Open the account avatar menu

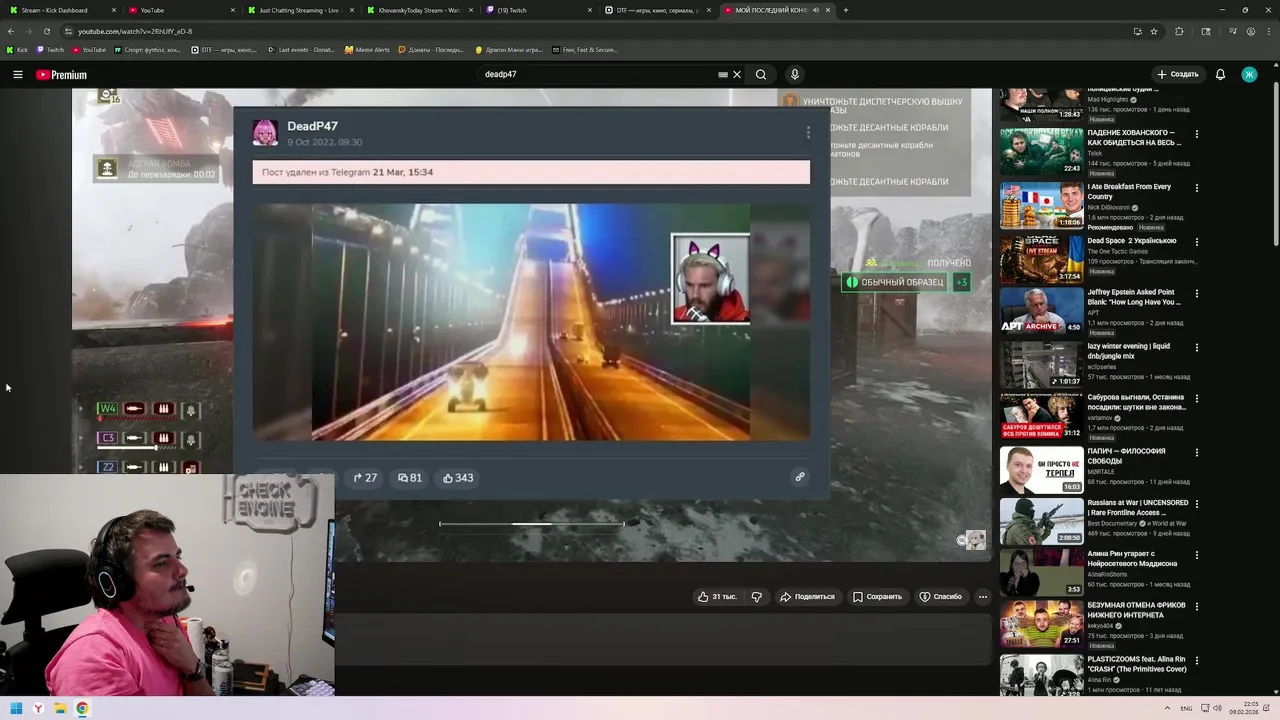(x=1249, y=74)
